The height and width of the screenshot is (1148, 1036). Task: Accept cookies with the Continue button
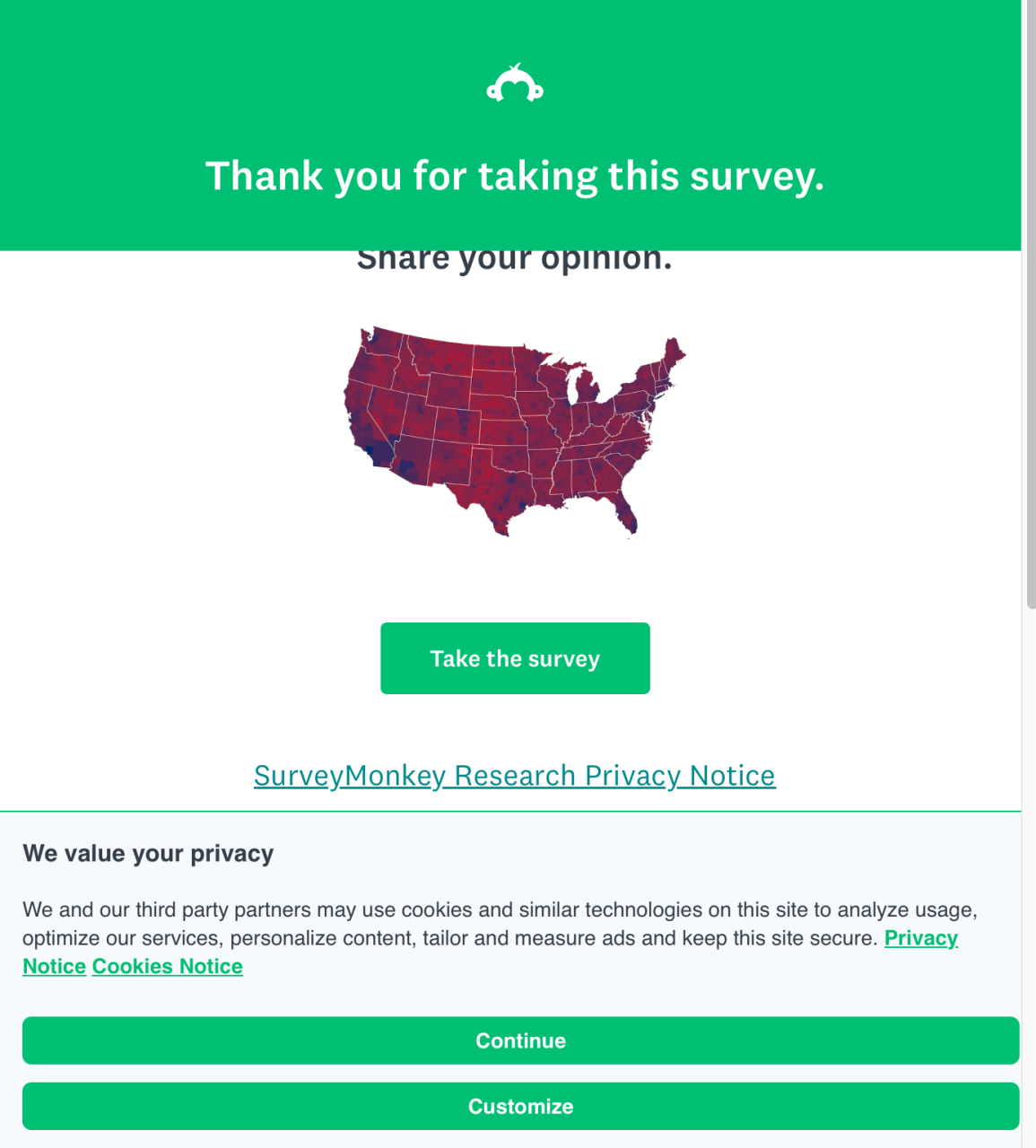click(x=520, y=1040)
